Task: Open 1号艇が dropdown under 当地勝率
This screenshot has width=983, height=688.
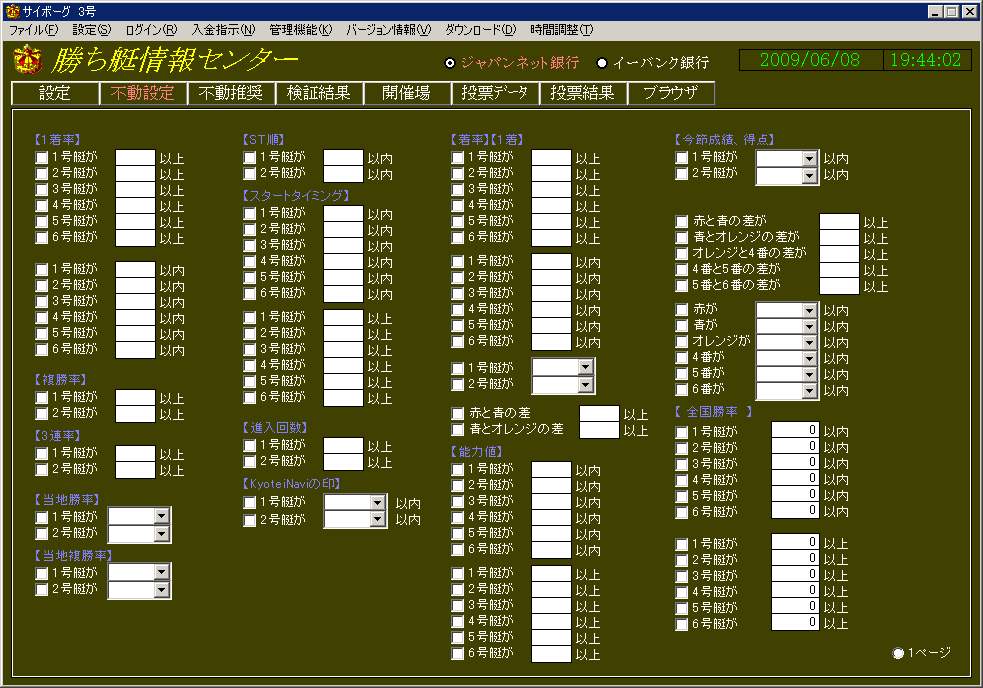Action: (x=162, y=516)
